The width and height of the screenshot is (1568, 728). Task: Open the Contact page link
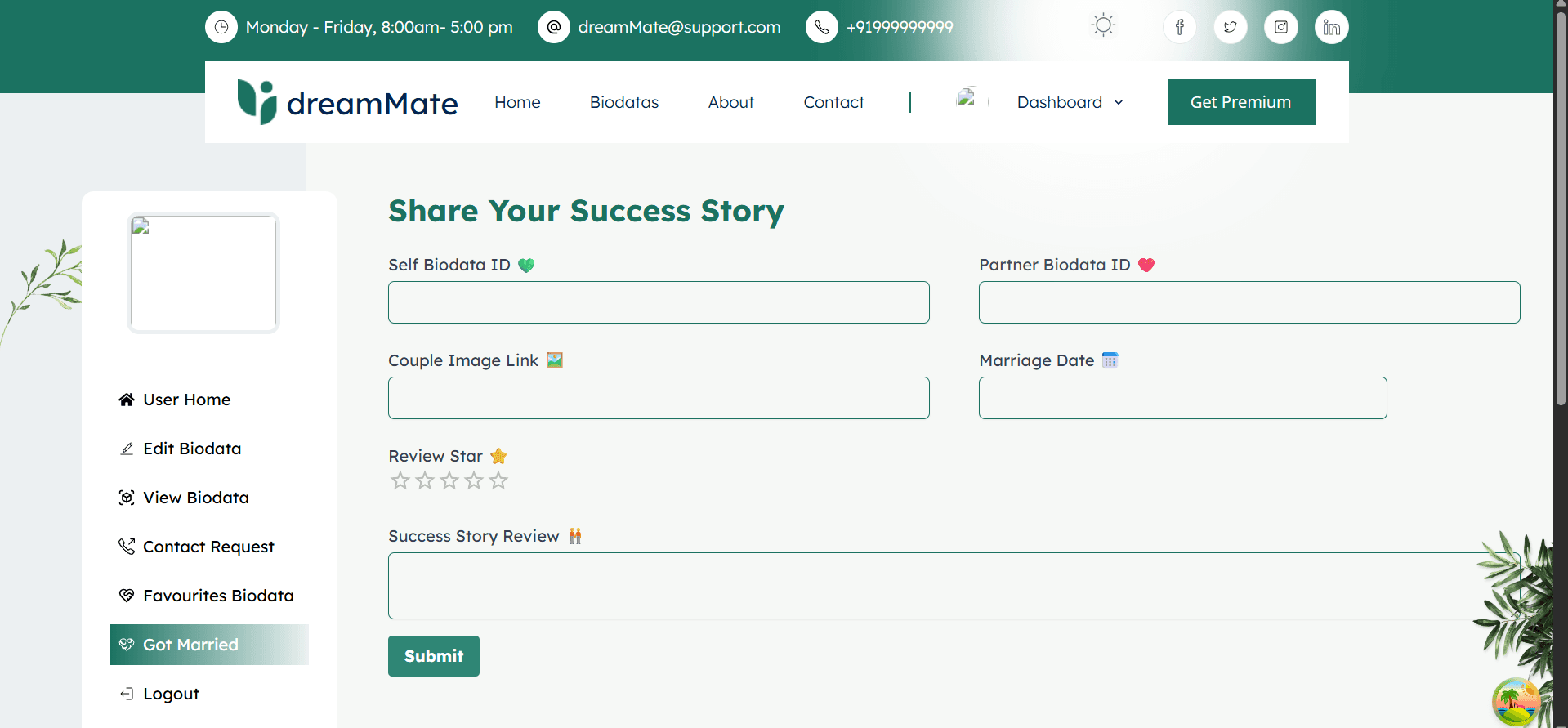[x=833, y=102]
